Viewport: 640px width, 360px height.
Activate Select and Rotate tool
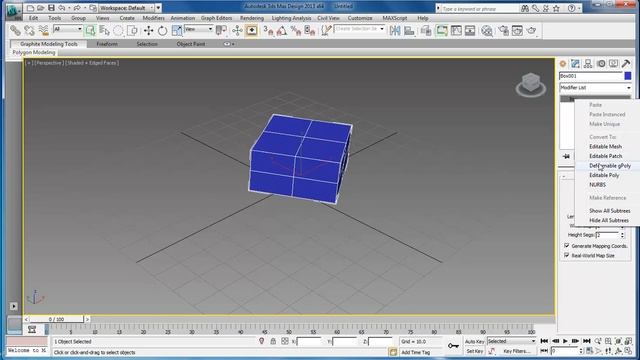point(162,30)
